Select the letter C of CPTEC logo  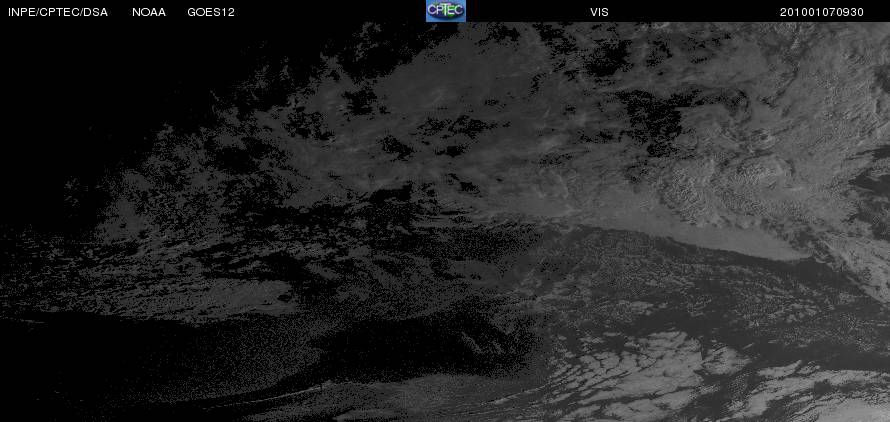coord(434,10)
